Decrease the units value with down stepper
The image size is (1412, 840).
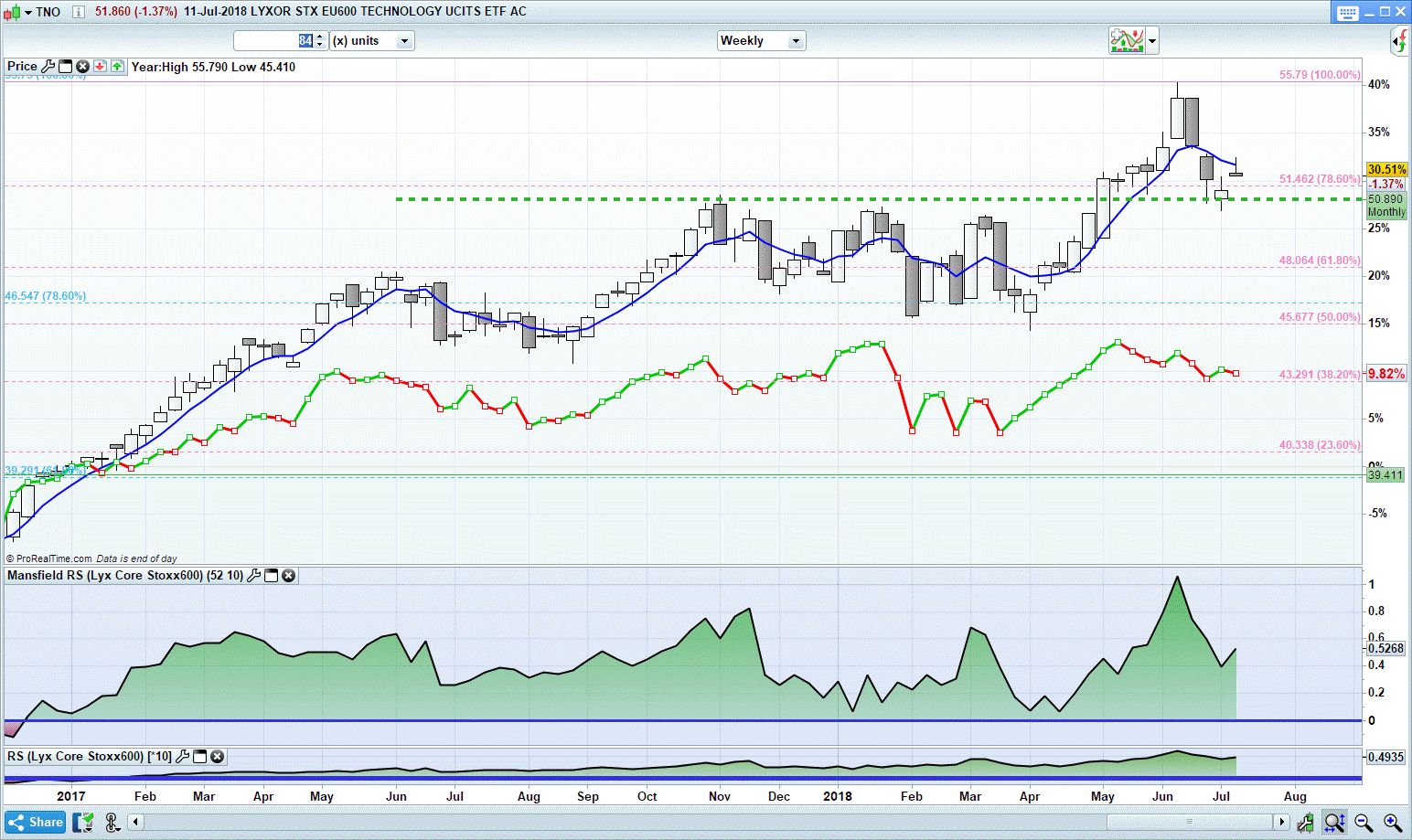(320, 46)
